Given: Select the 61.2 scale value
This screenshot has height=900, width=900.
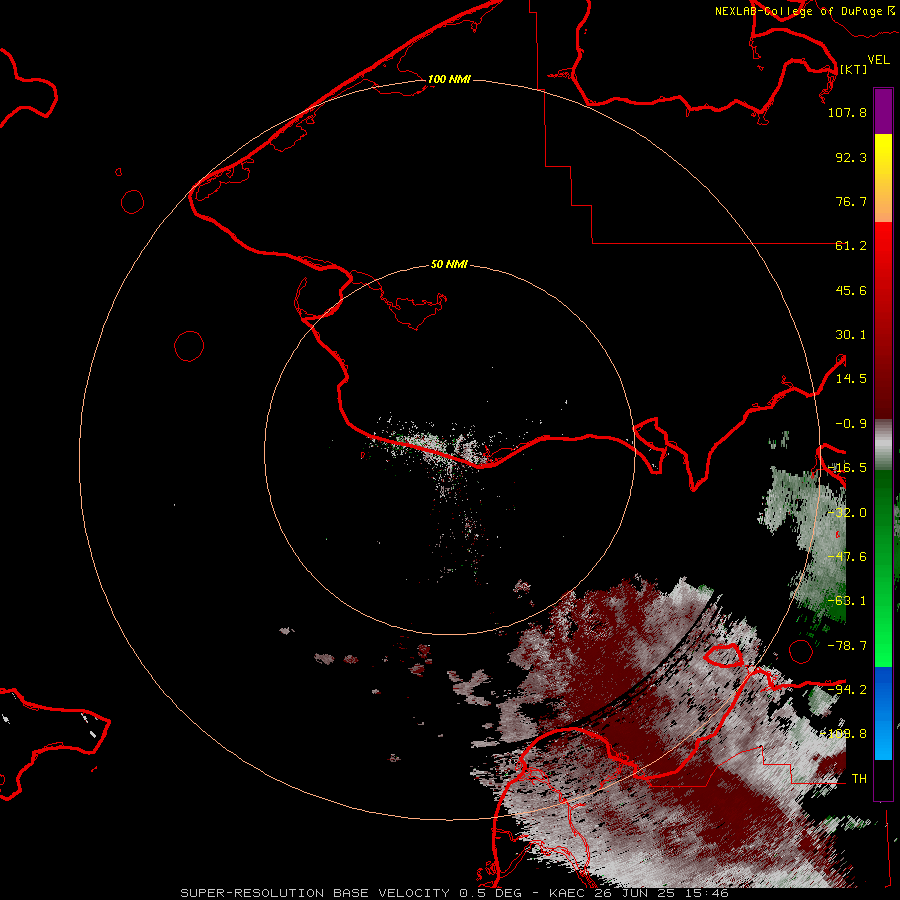Looking at the screenshot, I should pos(851,246).
